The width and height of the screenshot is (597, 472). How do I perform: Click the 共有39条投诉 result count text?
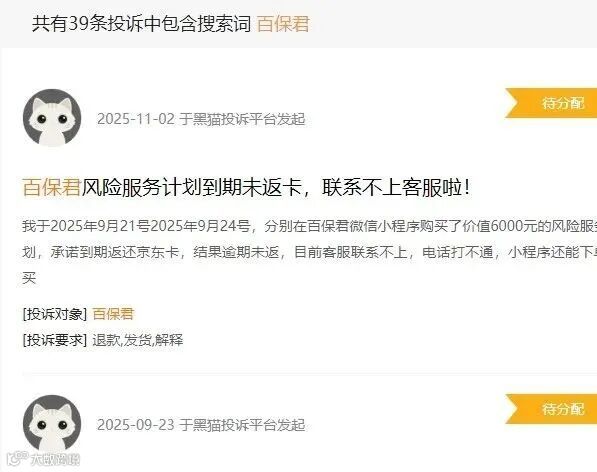click(x=88, y=24)
